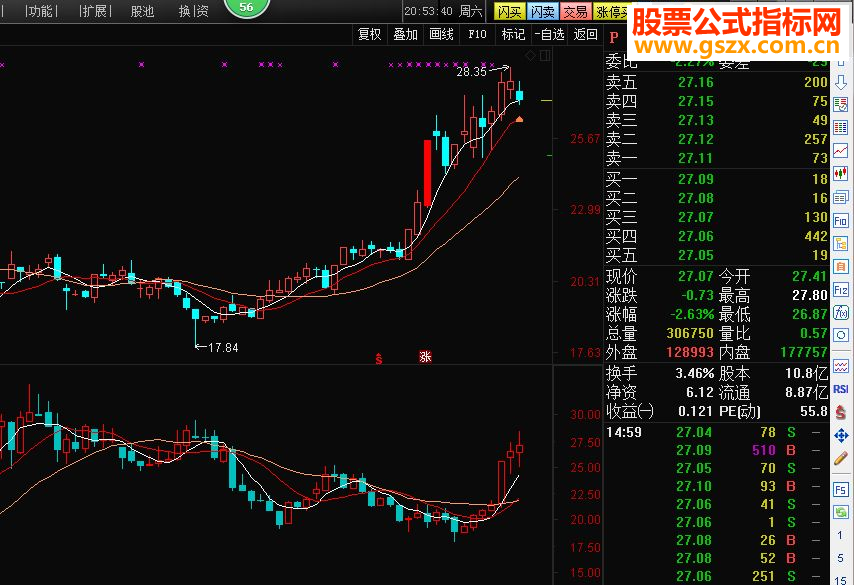
Task: Open the quote list with checkmark icon
Action: coord(841,105)
